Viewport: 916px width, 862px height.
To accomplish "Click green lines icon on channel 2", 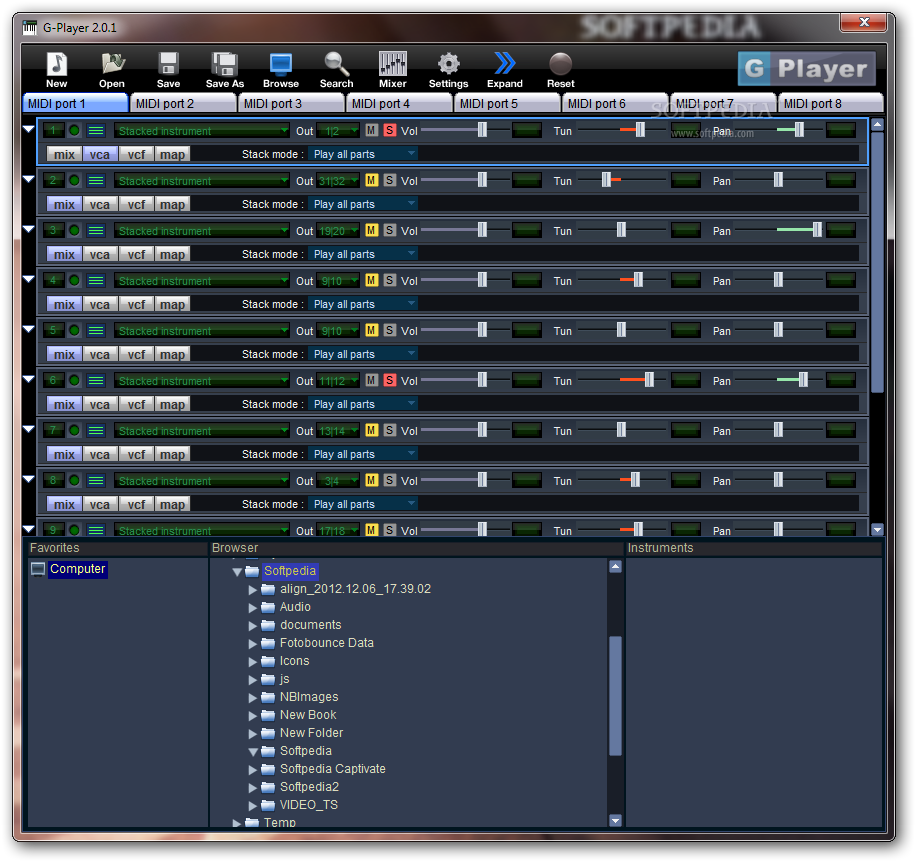I will click(96, 181).
